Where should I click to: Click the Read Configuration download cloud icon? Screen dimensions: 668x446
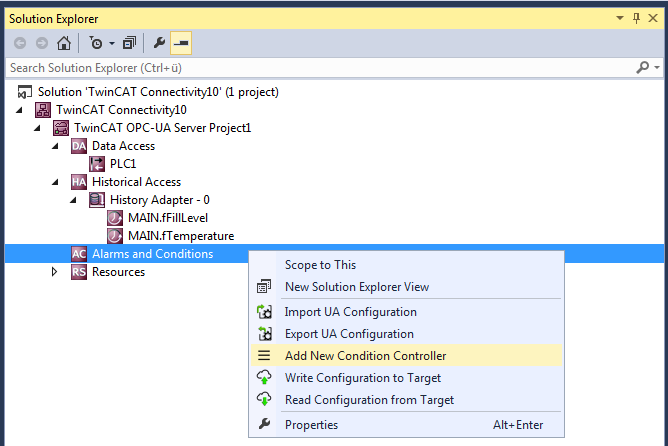(264, 399)
